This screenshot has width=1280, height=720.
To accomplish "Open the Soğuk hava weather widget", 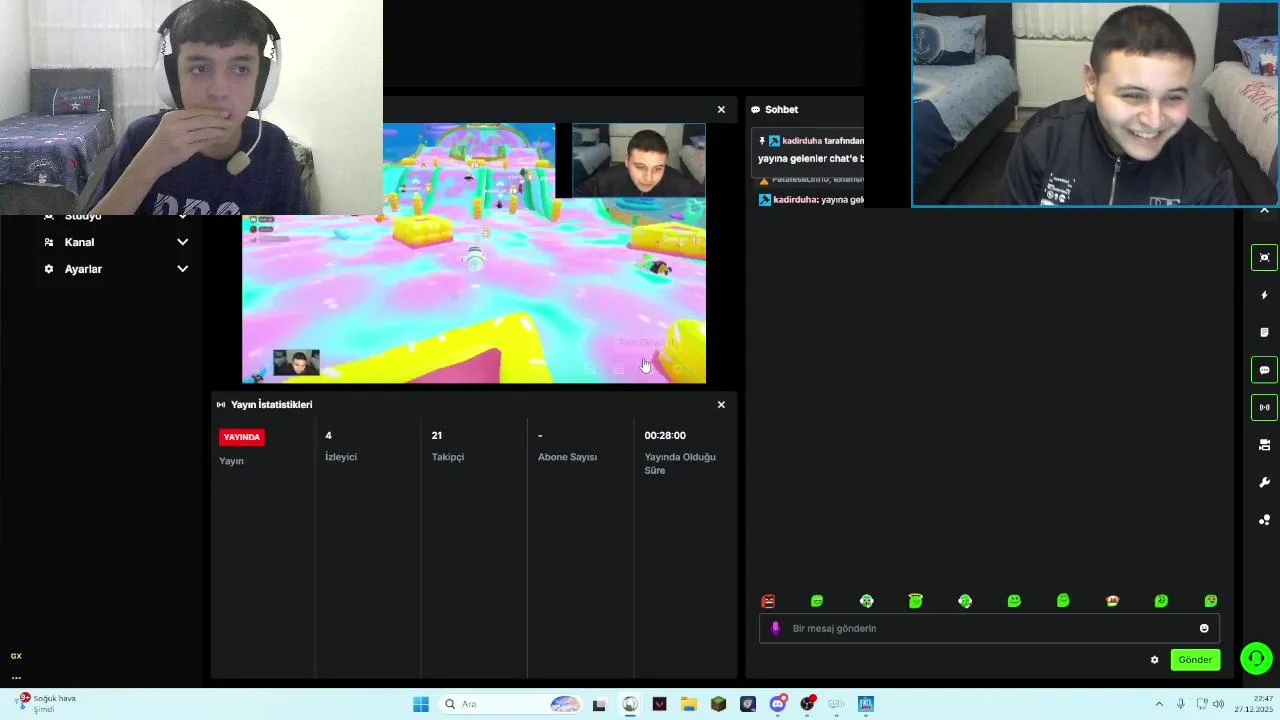I will [47, 704].
